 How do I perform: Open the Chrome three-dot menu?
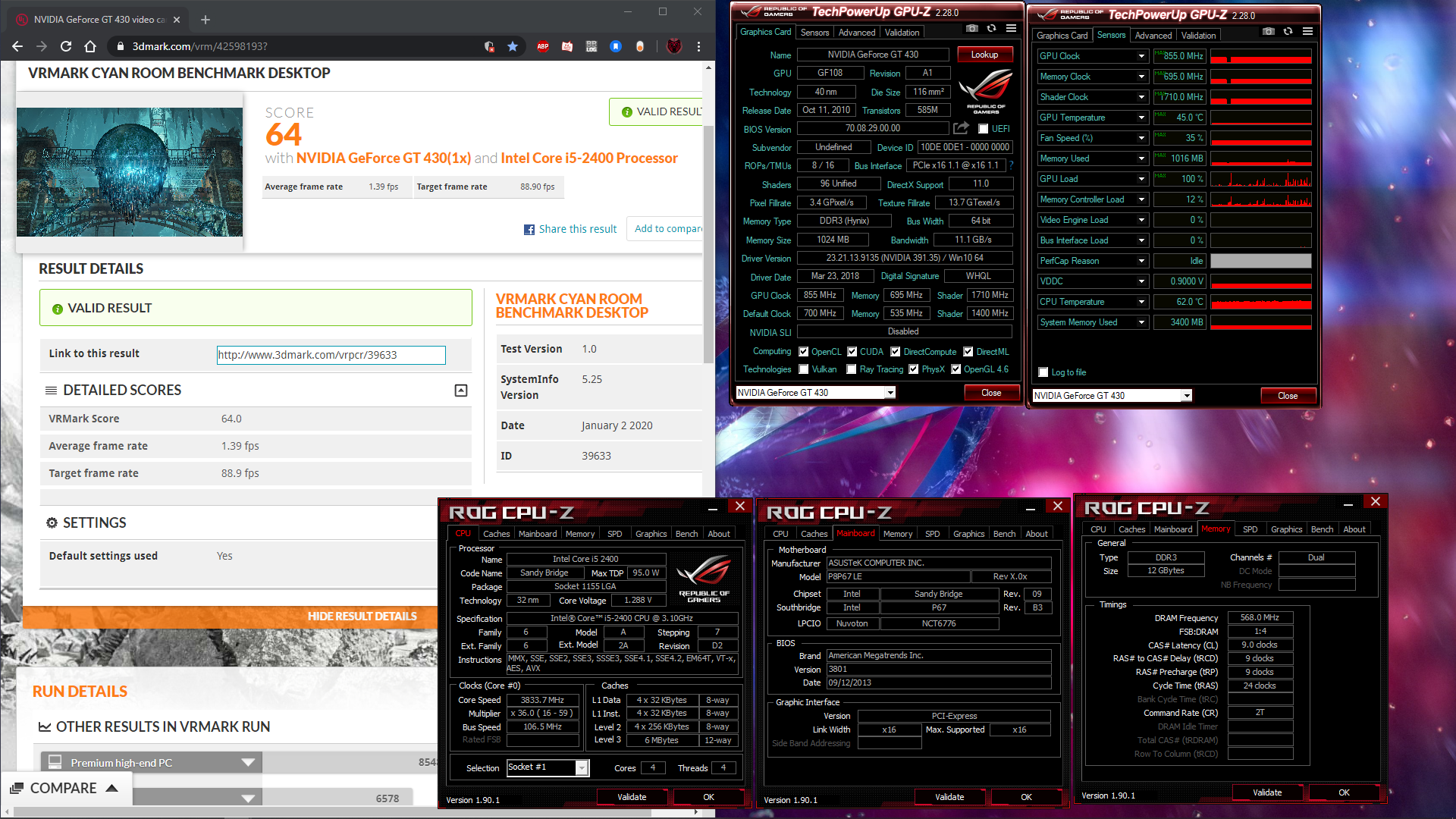click(698, 46)
